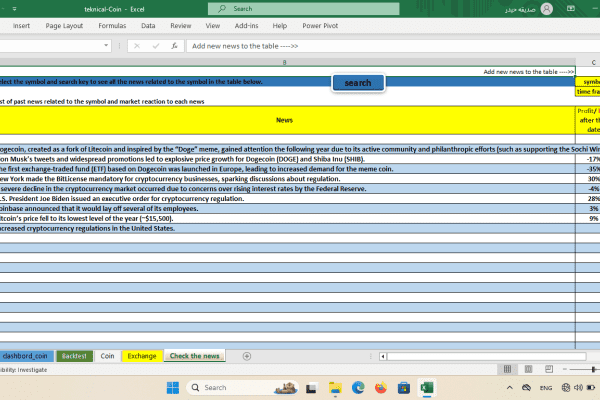Viewport: 600px width, 400px height.
Task: Launch Firefox from the taskbar
Action: pos(381,388)
